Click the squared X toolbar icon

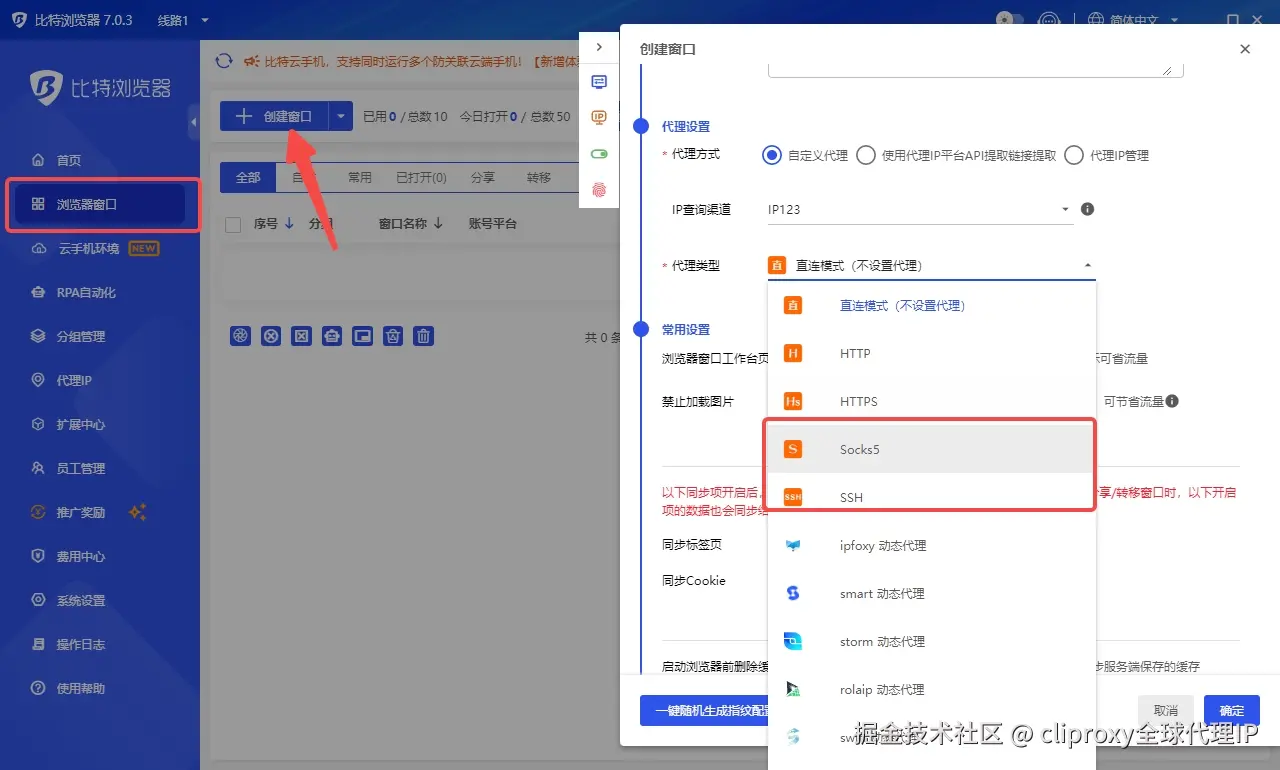click(301, 336)
